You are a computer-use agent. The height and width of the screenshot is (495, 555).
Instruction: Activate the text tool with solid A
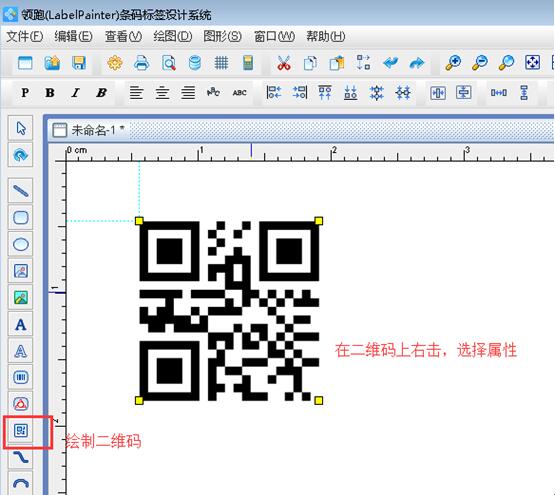click(21, 324)
